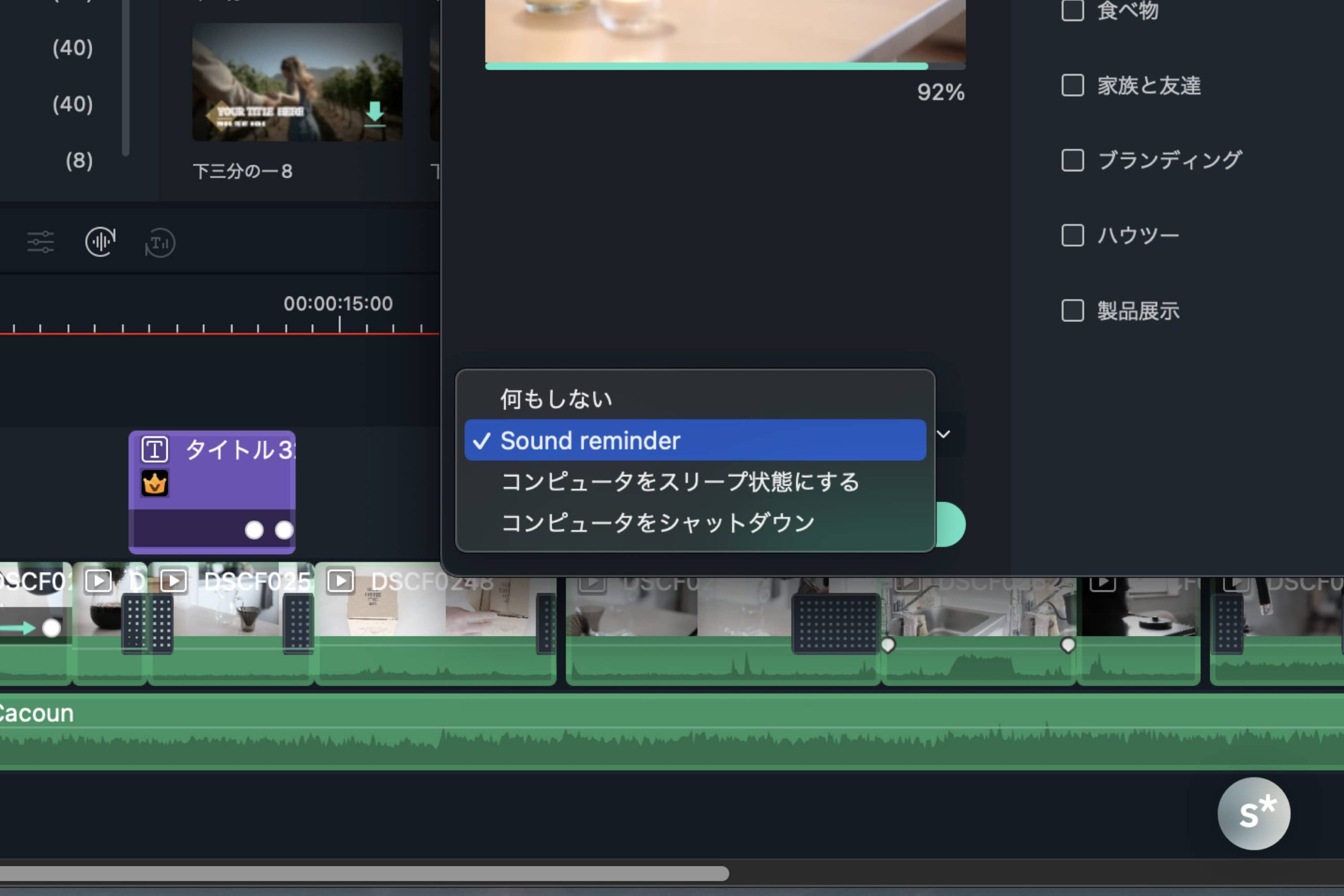Click the crown premium icon on the title clip

point(154,484)
